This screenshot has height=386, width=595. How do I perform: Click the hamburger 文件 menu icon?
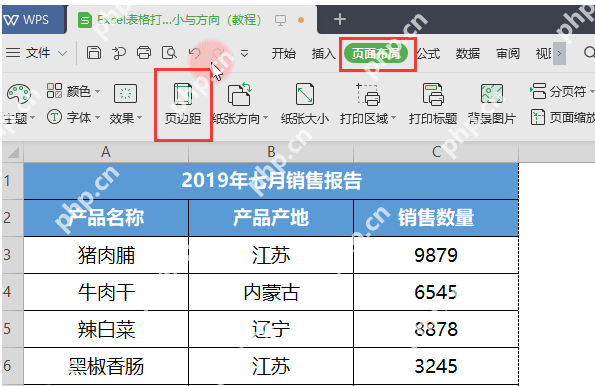click(x=13, y=53)
